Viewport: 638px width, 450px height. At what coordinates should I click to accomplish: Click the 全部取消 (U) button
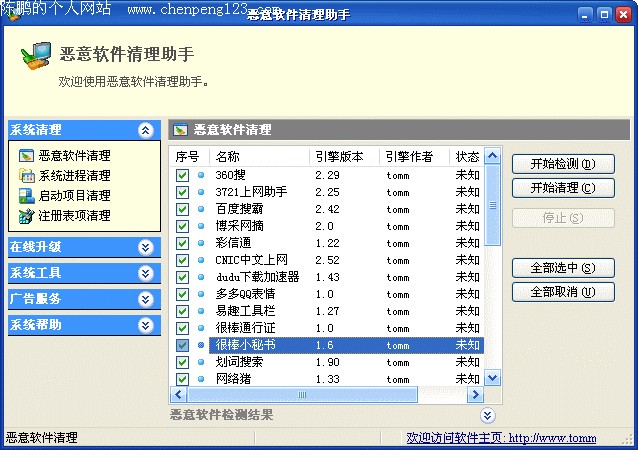(563, 292)
